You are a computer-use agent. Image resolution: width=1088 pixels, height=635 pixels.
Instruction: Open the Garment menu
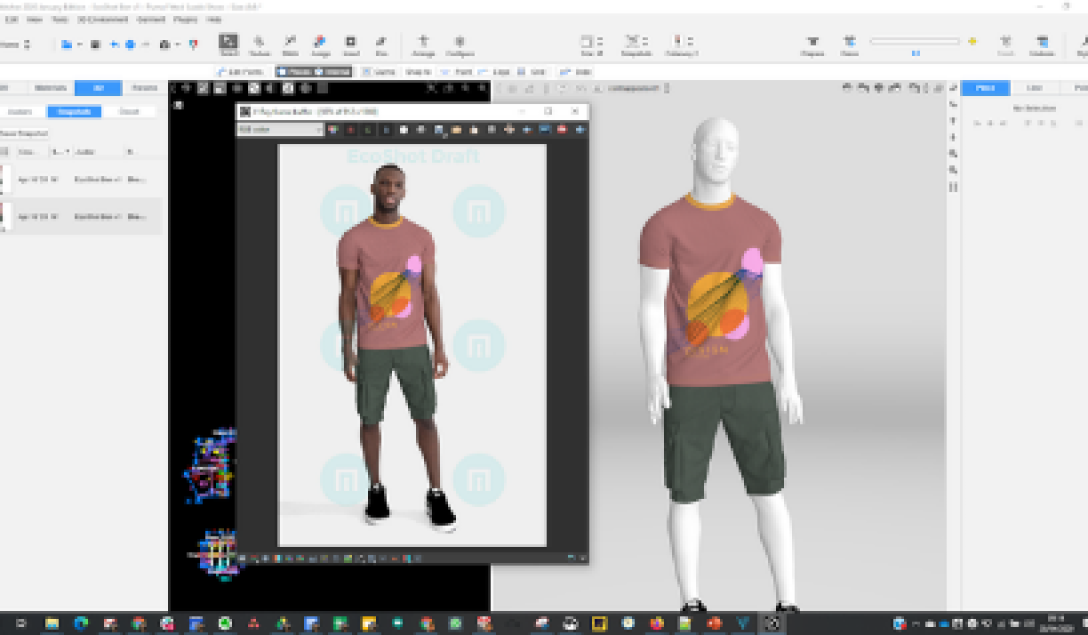click(151, 19)
